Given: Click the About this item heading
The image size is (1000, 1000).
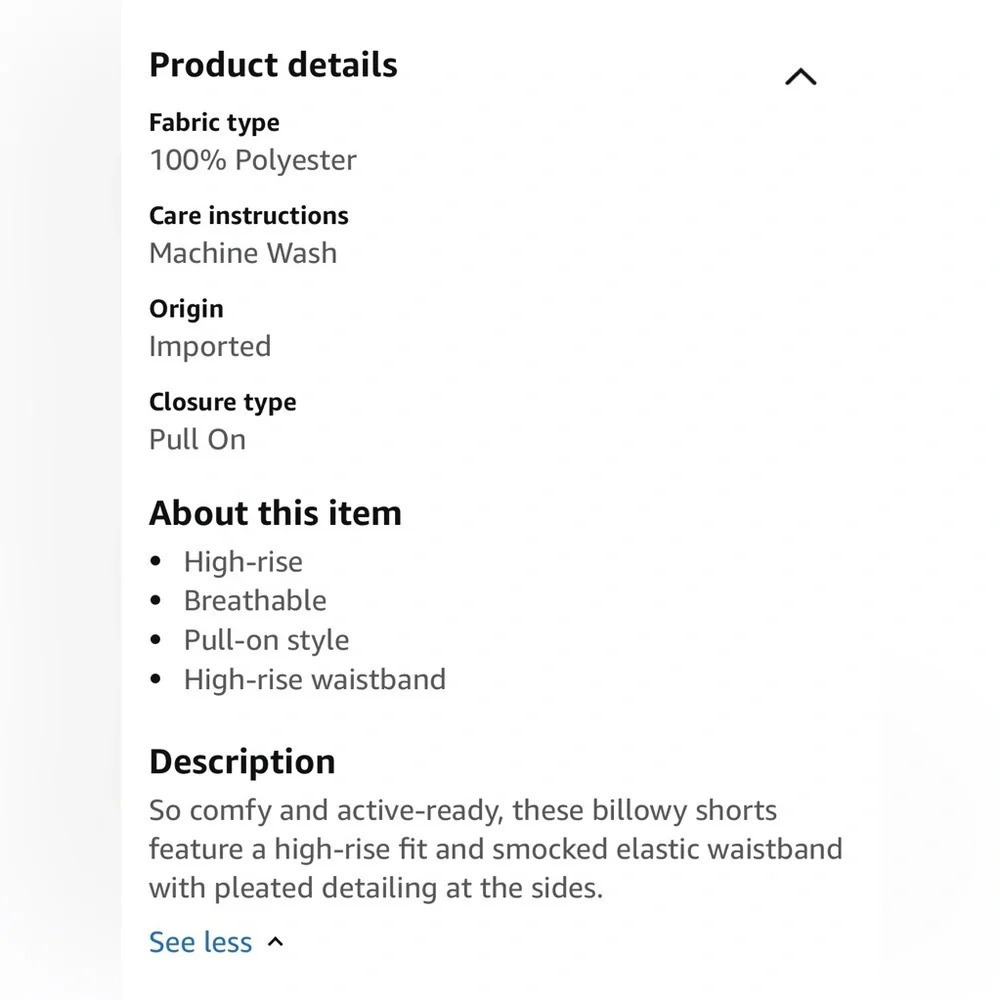Looking at the screenshot, I should click(276, 513).
